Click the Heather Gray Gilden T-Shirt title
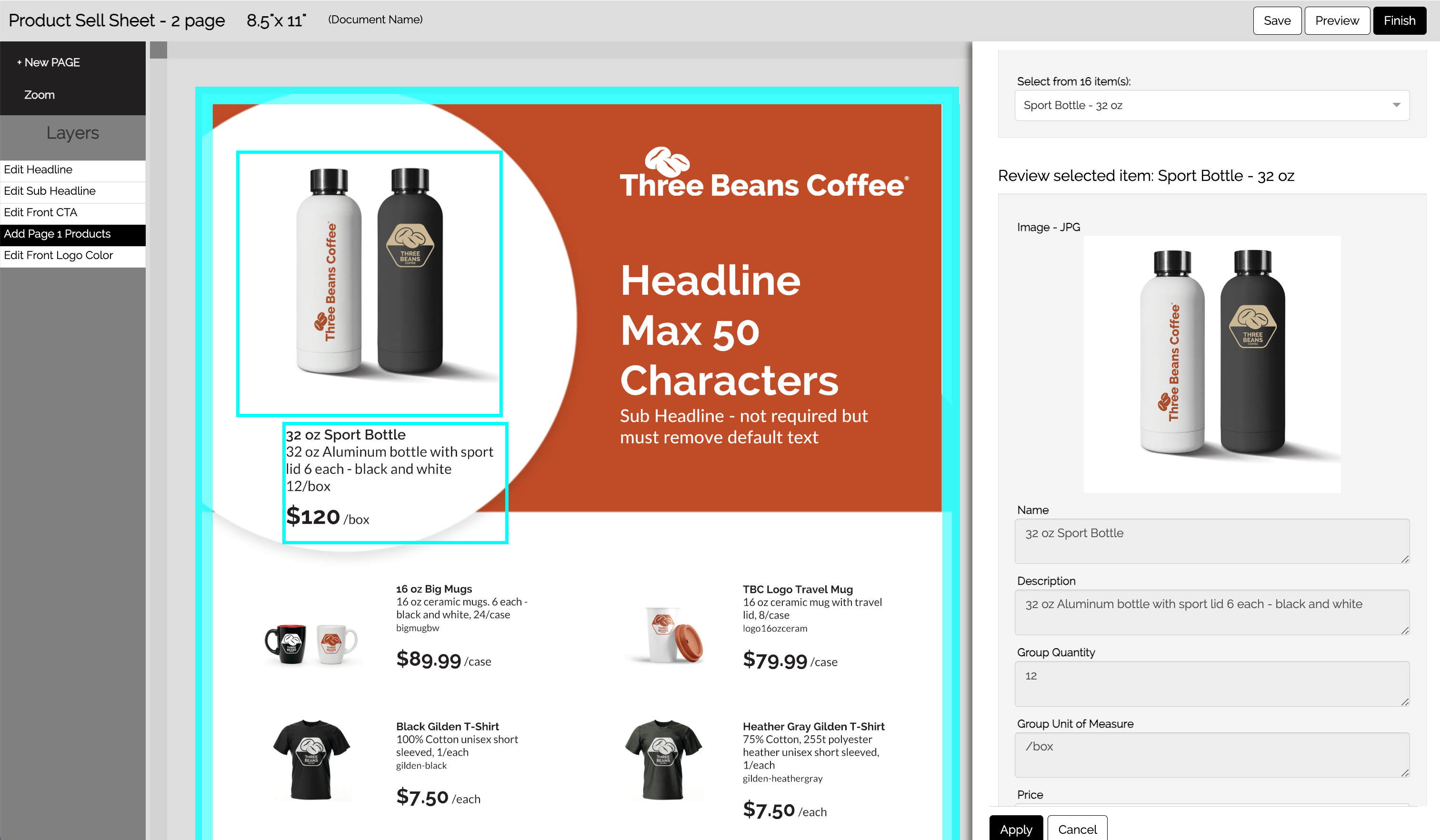The width and height of the screenshot is (1440, 840). click(813, 726)
